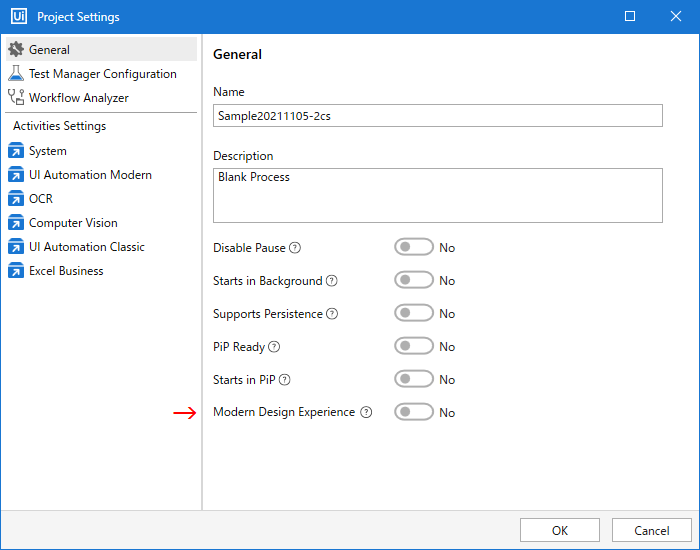Click the System activities settings icon
Viewport: 700px width, 550px height.
(x=16, y=151)
